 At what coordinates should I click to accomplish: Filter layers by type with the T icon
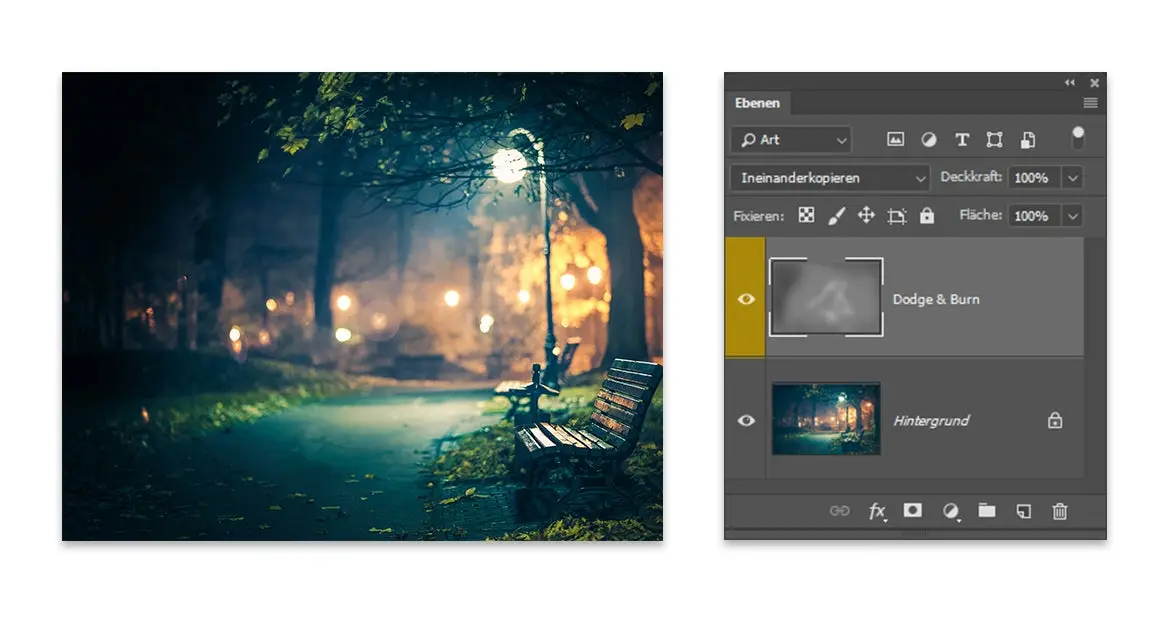(x=963, y=140)
